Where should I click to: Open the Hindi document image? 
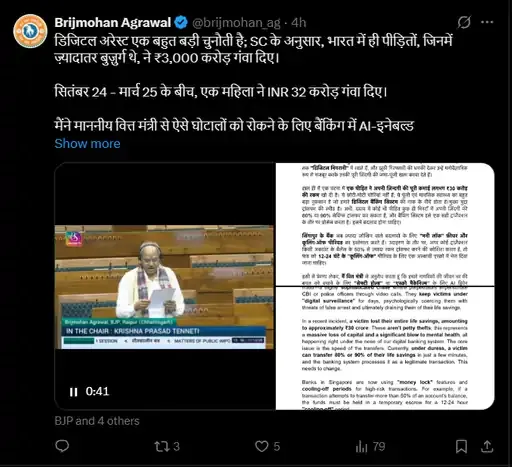pyautogui.click(x=385, y=224)
